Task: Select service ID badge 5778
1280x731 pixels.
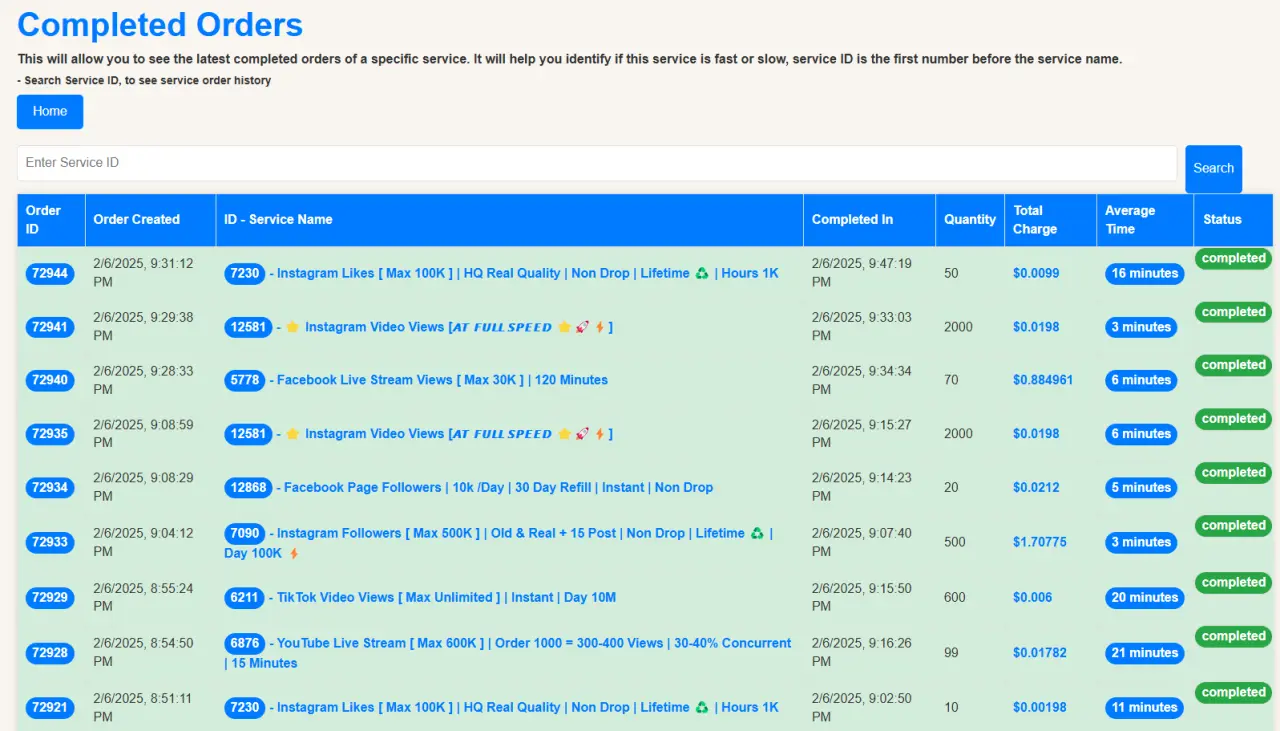Action: point(245,380)
